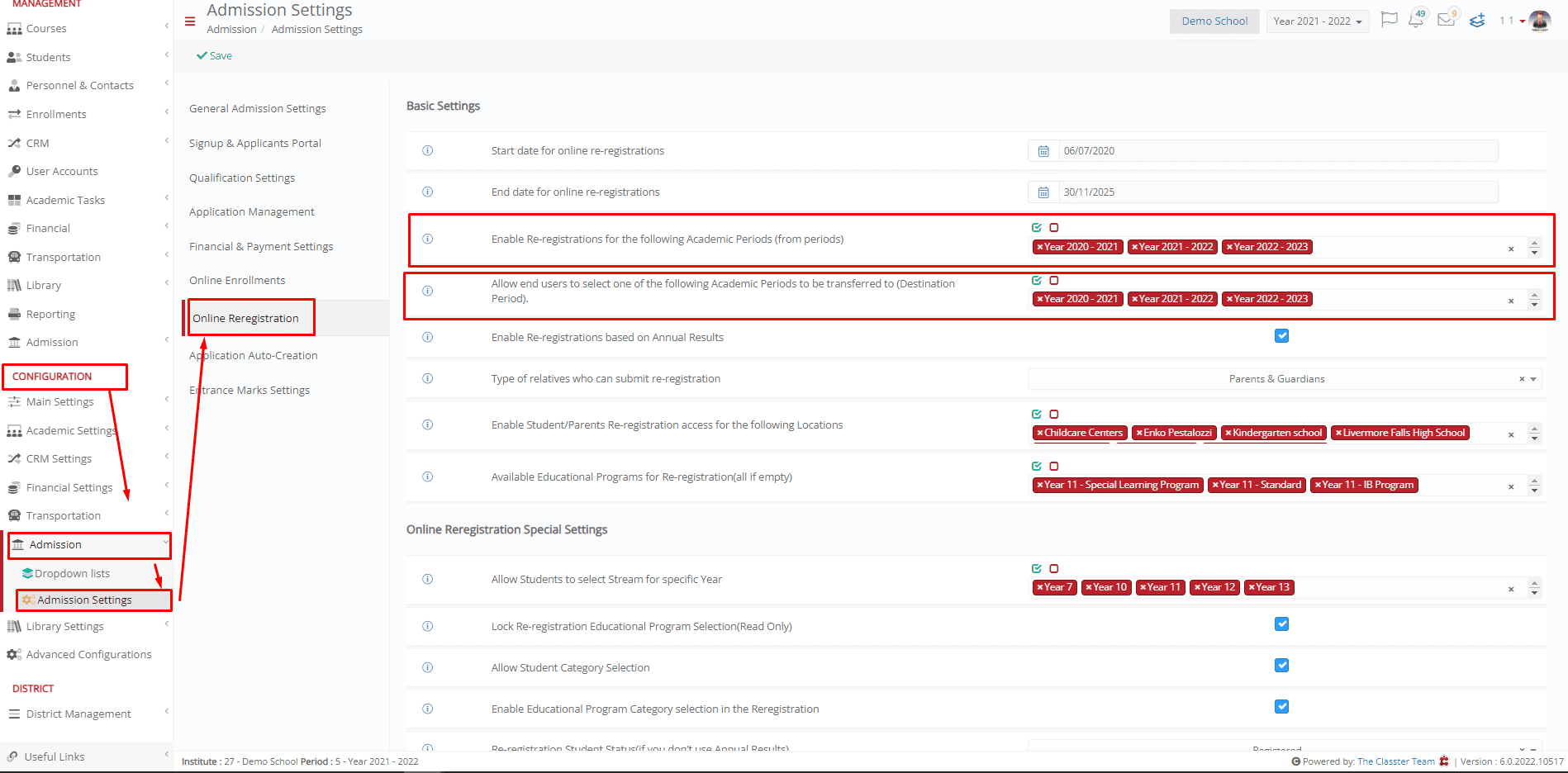The image size is (1568, 773).
Task: Toggle Enable Re-registrations based on Annual Results
Action: coord(1281,336)
